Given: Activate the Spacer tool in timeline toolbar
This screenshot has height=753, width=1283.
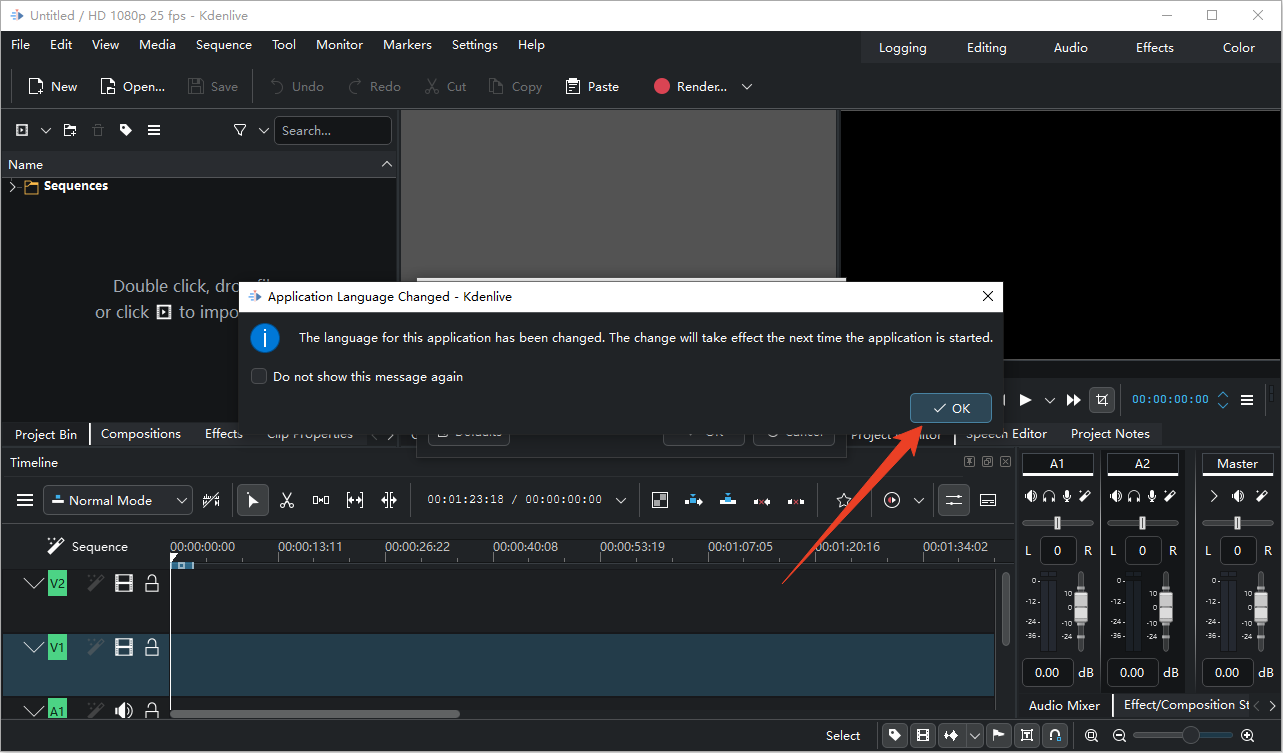Looking at the screenshot, I should [321, 500].
